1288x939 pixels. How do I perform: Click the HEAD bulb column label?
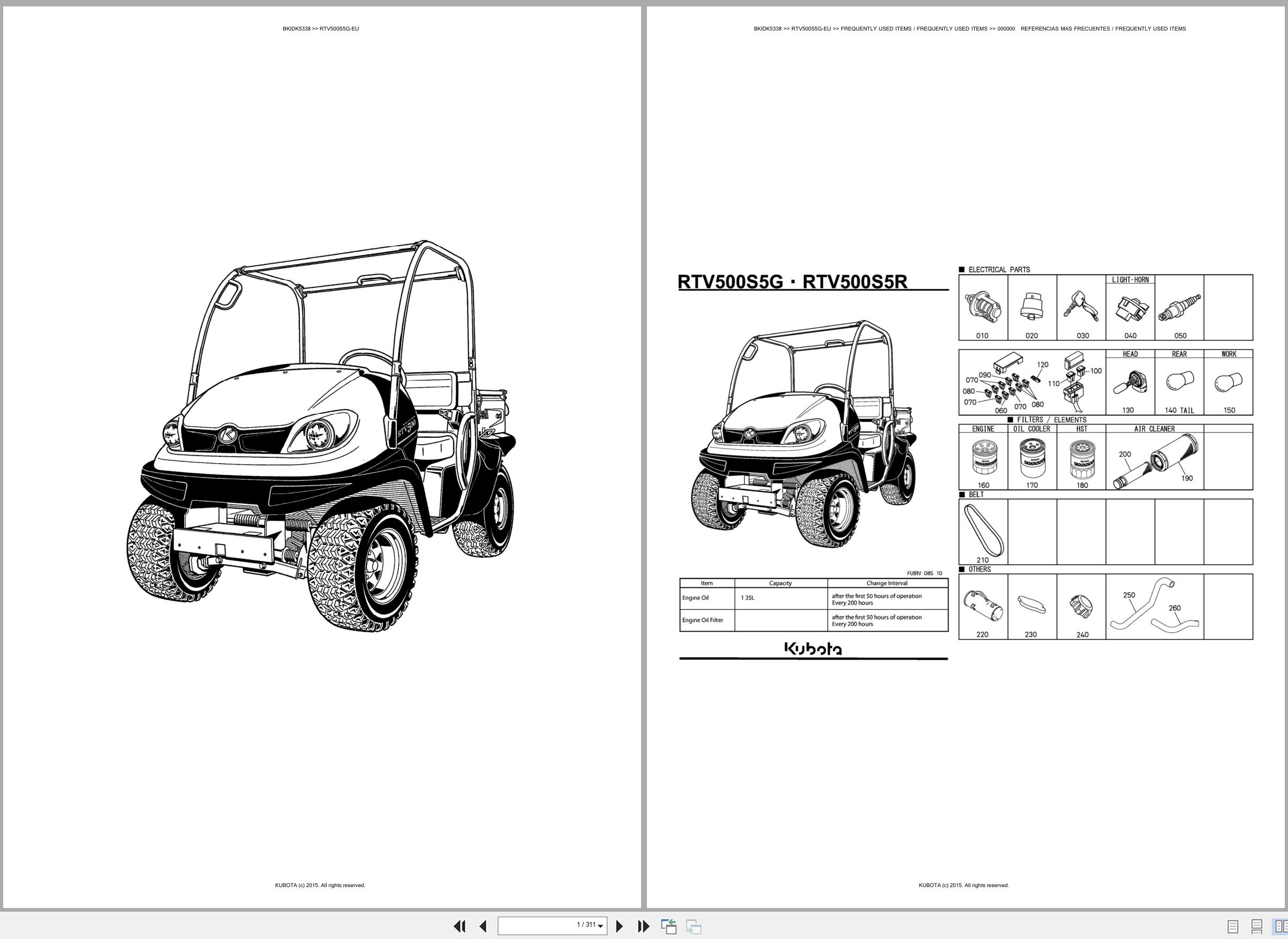[1131, 354]
